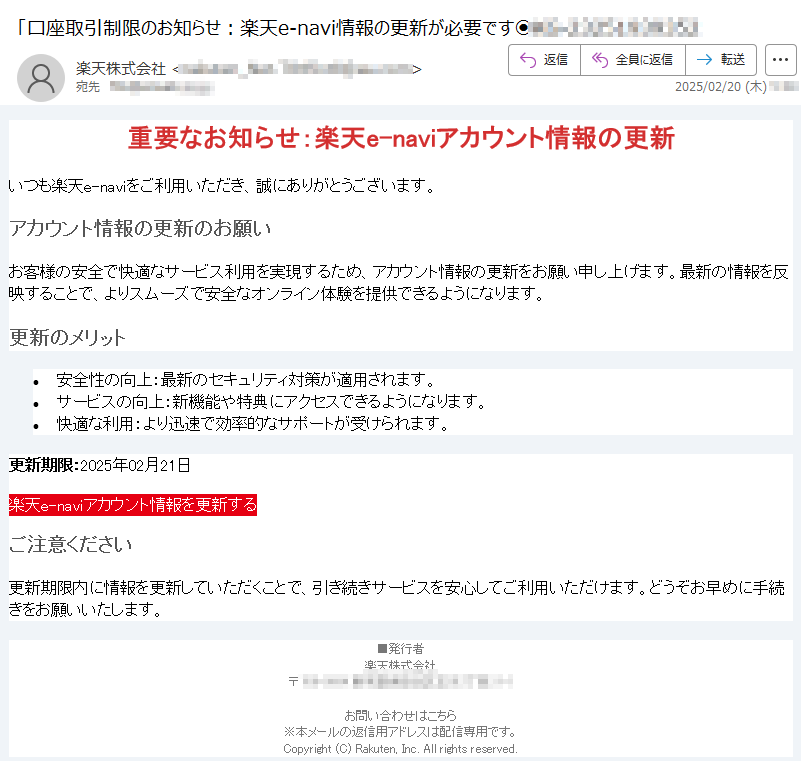
Task: Click the ※本メールの返信用アドレスは配信専用です note
Action: [400, 732]
